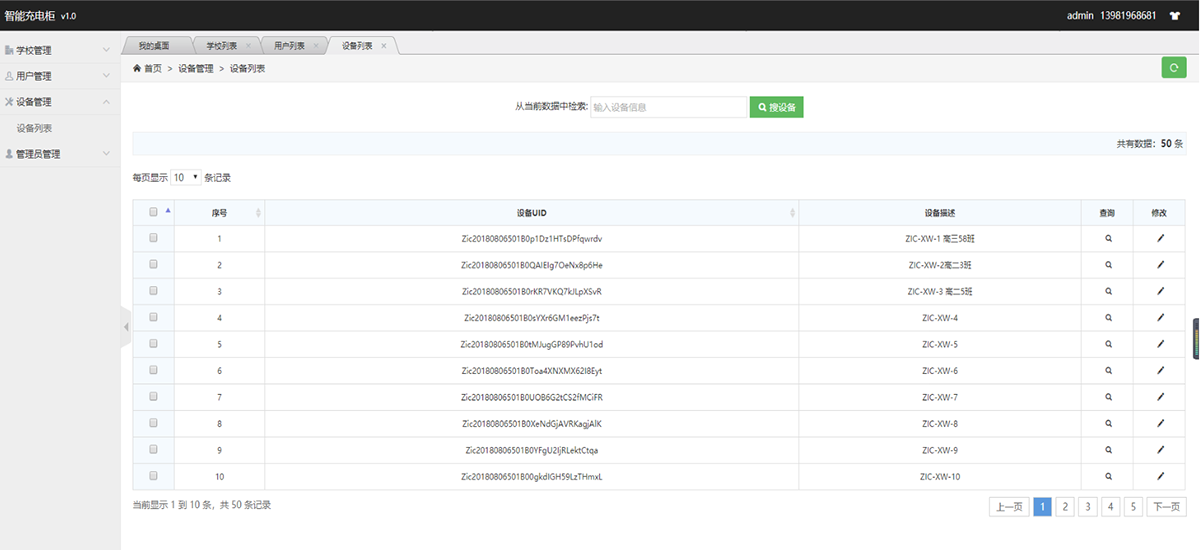1200x550 pixels.
Task: Edit device ZIC-XW-10 with pencil icon
Action: pos(1160,477)
